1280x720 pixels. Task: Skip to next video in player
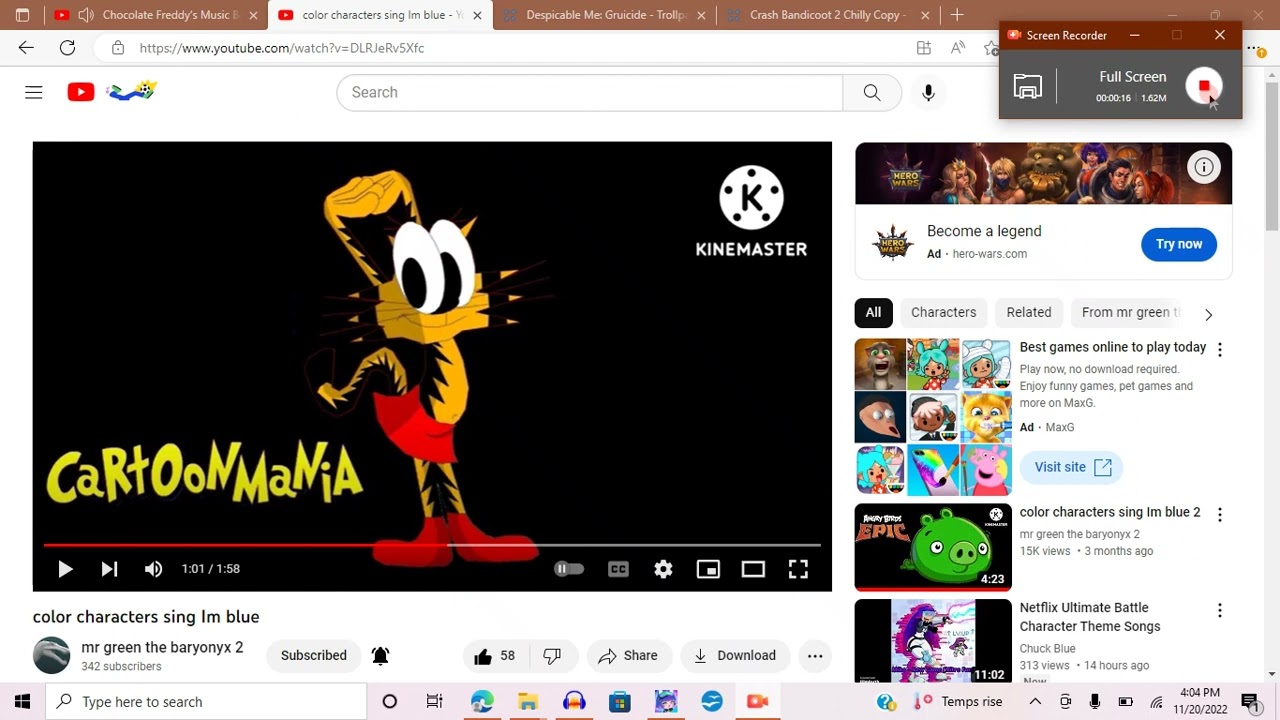click(x=109, y=569)
